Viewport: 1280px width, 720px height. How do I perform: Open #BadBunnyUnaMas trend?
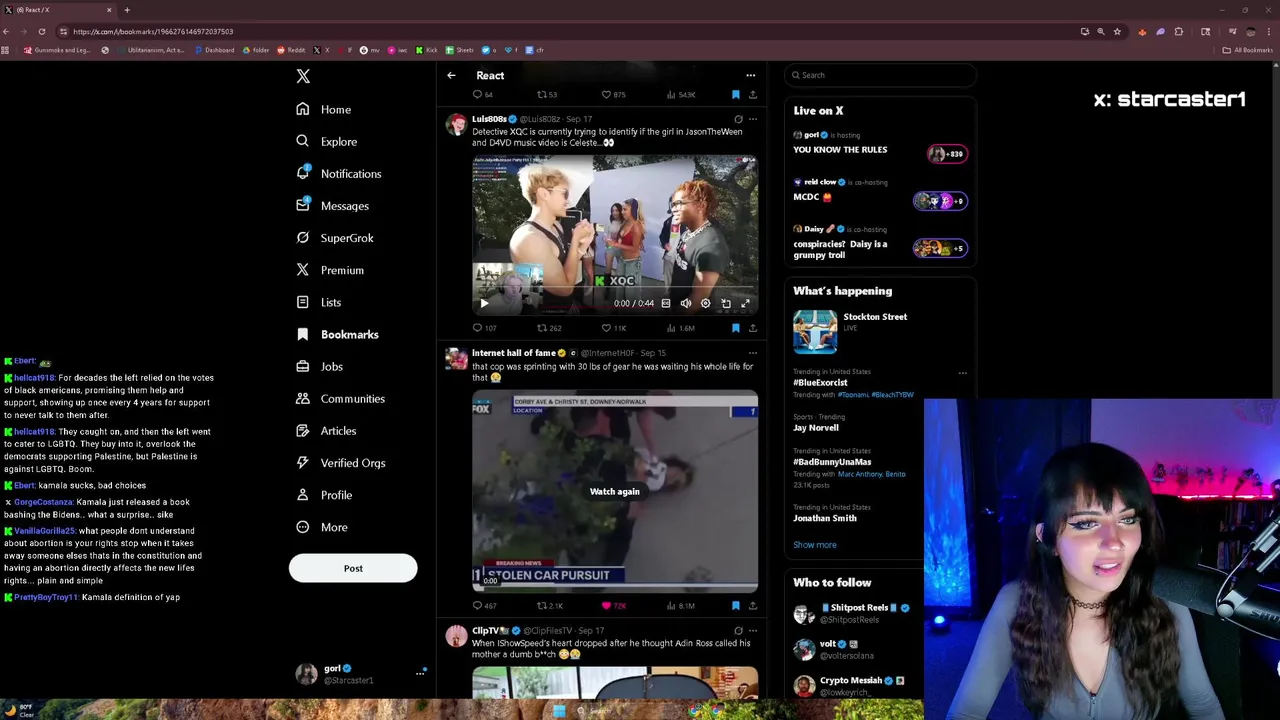point(832,462)
